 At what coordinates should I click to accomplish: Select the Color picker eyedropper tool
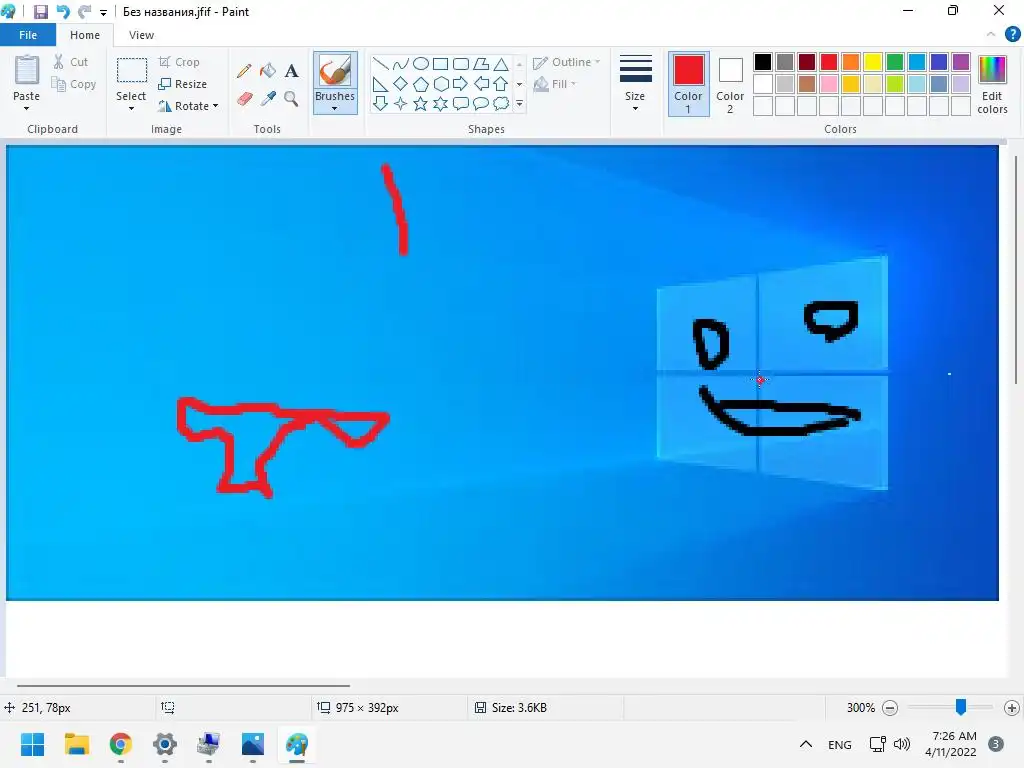[268, 99]
